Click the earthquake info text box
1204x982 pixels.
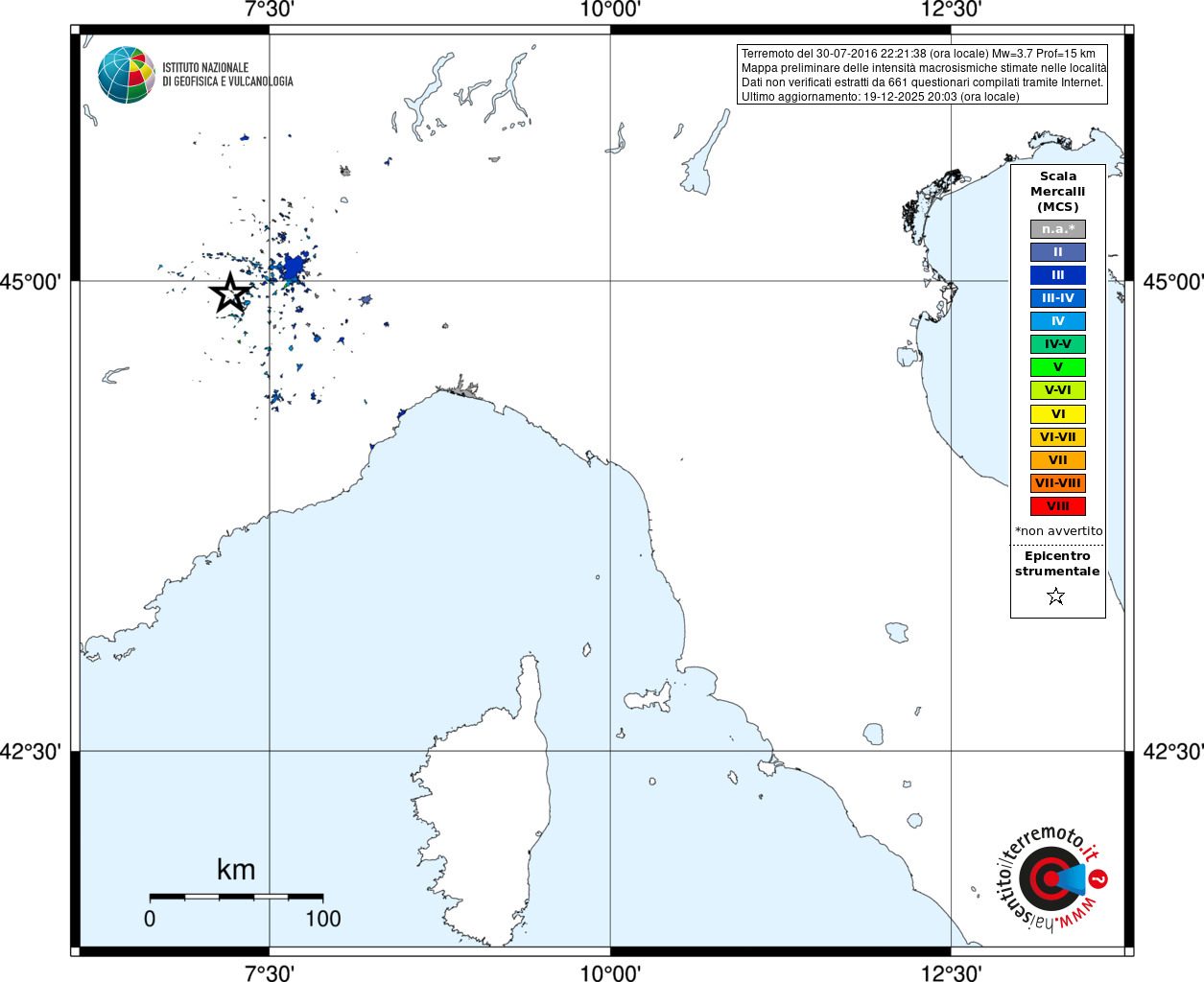tap(923, 75)
